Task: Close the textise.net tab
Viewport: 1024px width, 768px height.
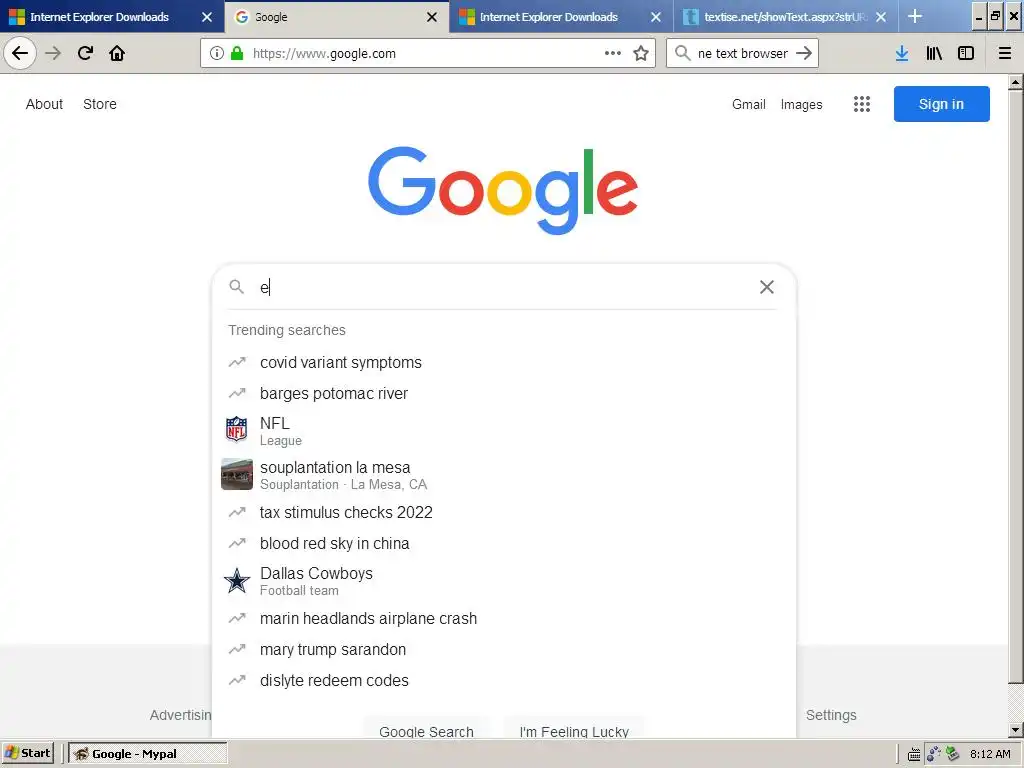Action: (881, 17)
